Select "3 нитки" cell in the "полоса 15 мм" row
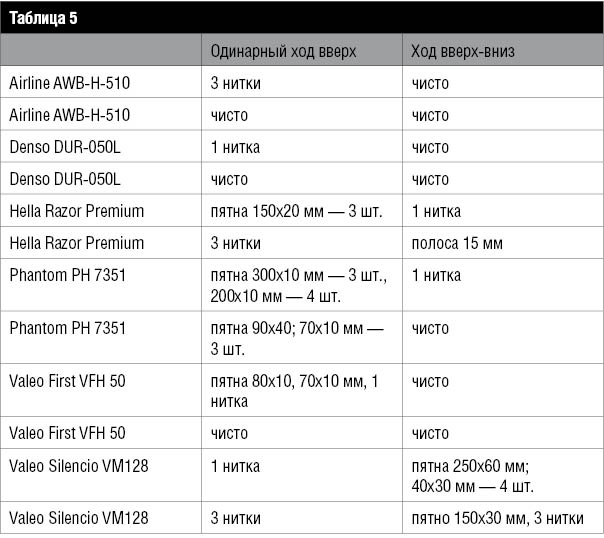Screen dimensions: 604x538 [x=235, y=243]
